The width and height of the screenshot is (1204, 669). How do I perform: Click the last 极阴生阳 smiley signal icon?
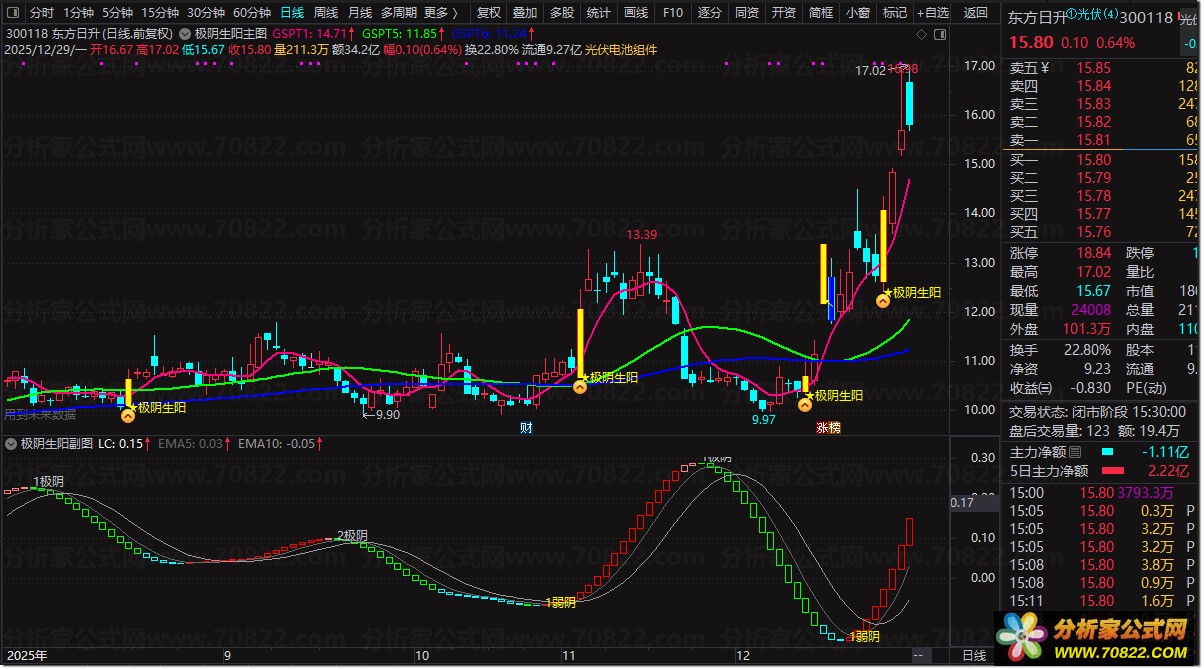tap(883, 299)
